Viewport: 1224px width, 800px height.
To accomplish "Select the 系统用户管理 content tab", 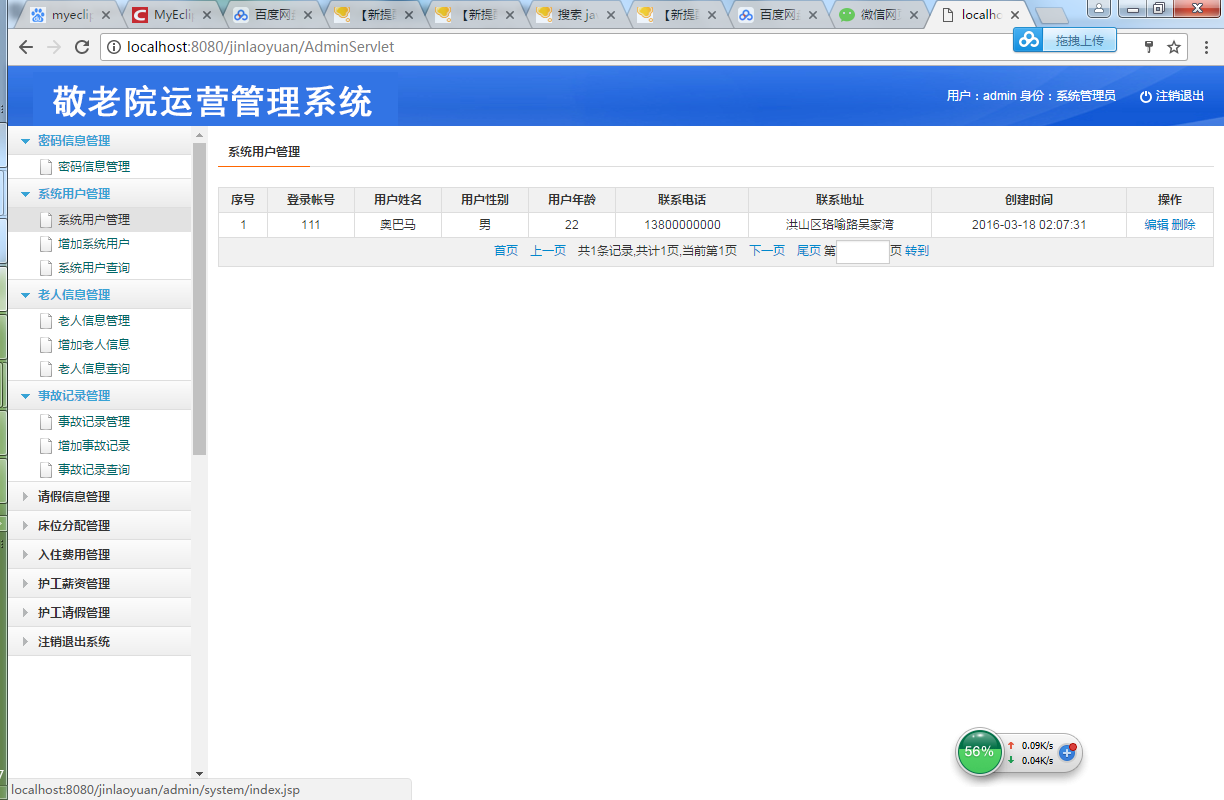I will coord(264,152).
